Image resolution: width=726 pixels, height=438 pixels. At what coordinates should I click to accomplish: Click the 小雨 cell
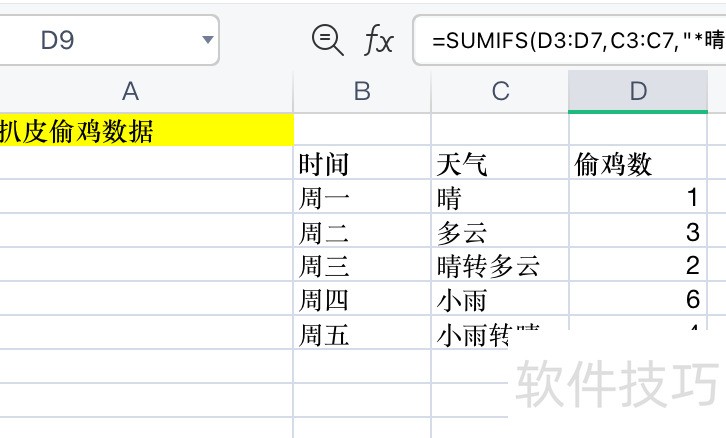pyautogui.click(x=500, y=299)
